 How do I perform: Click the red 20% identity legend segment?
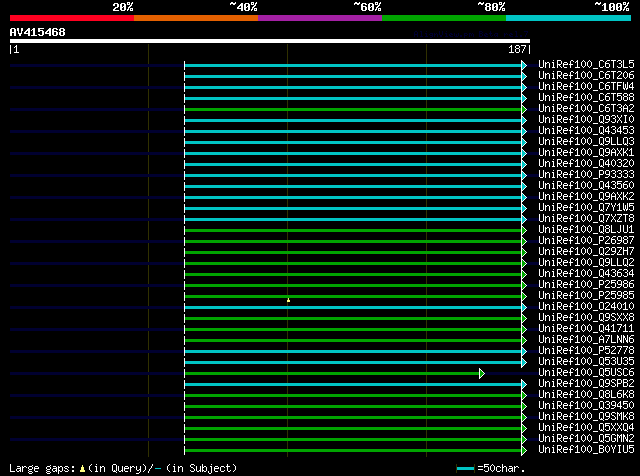(x=72, y=18)
